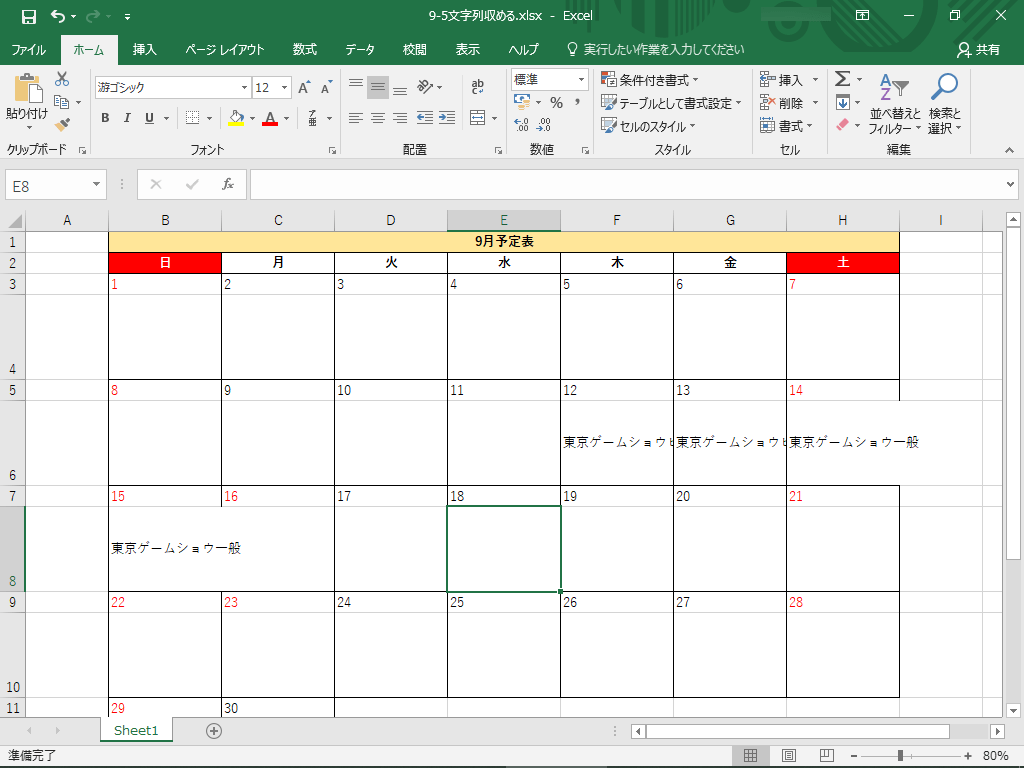Open the ファイル tab
The width and height of the screenshot is (1024, 768).
[29, 50]
